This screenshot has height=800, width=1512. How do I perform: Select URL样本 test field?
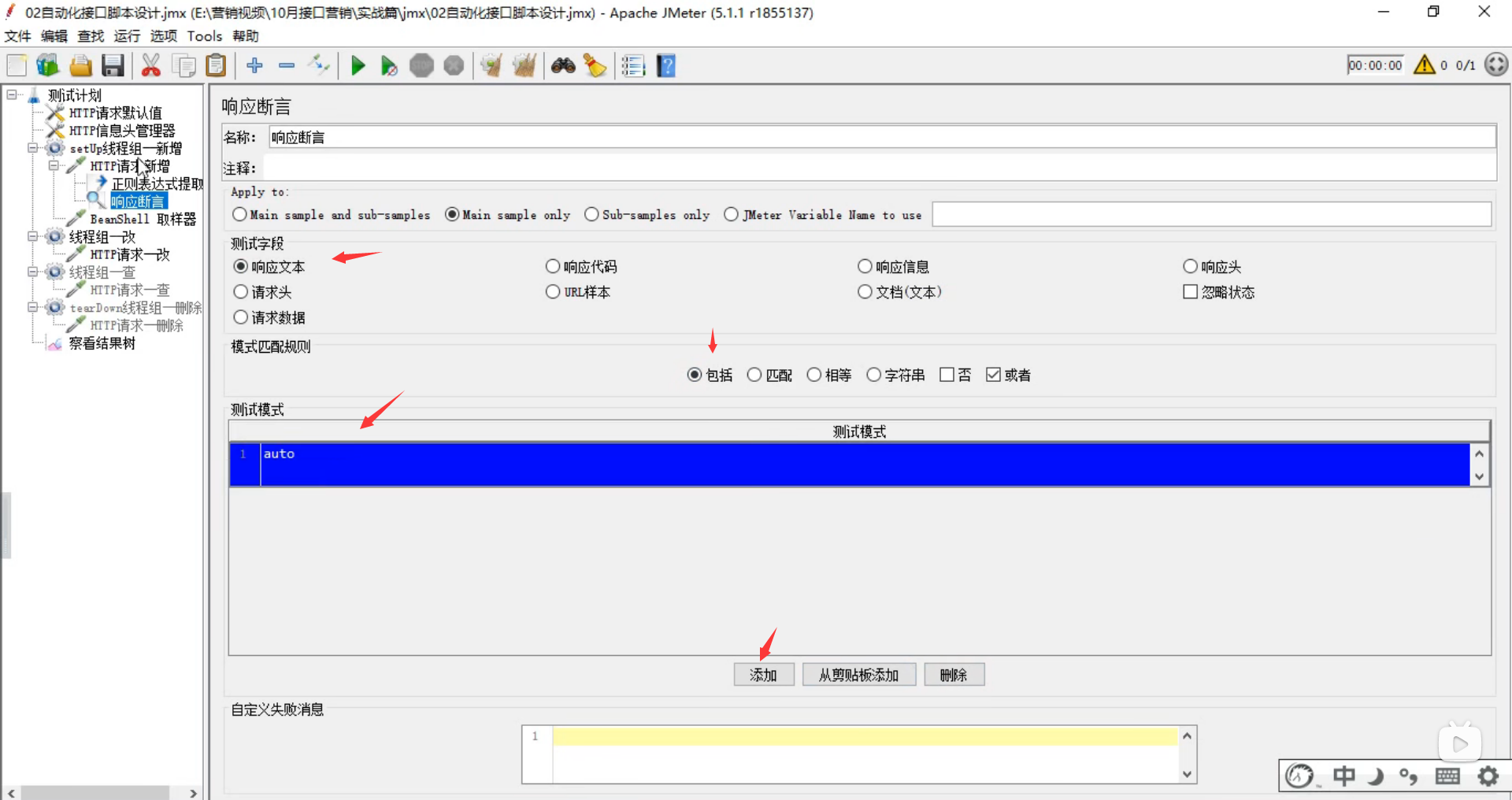578,292
